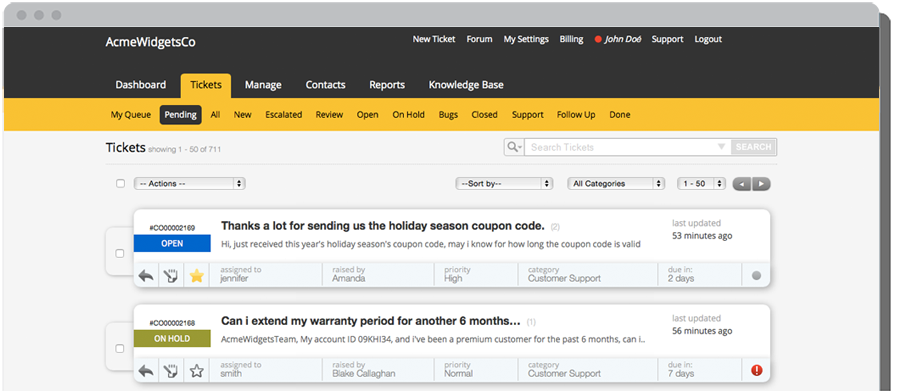Show New tickets filter
This screenshot has width=900, height=391.
242,115
